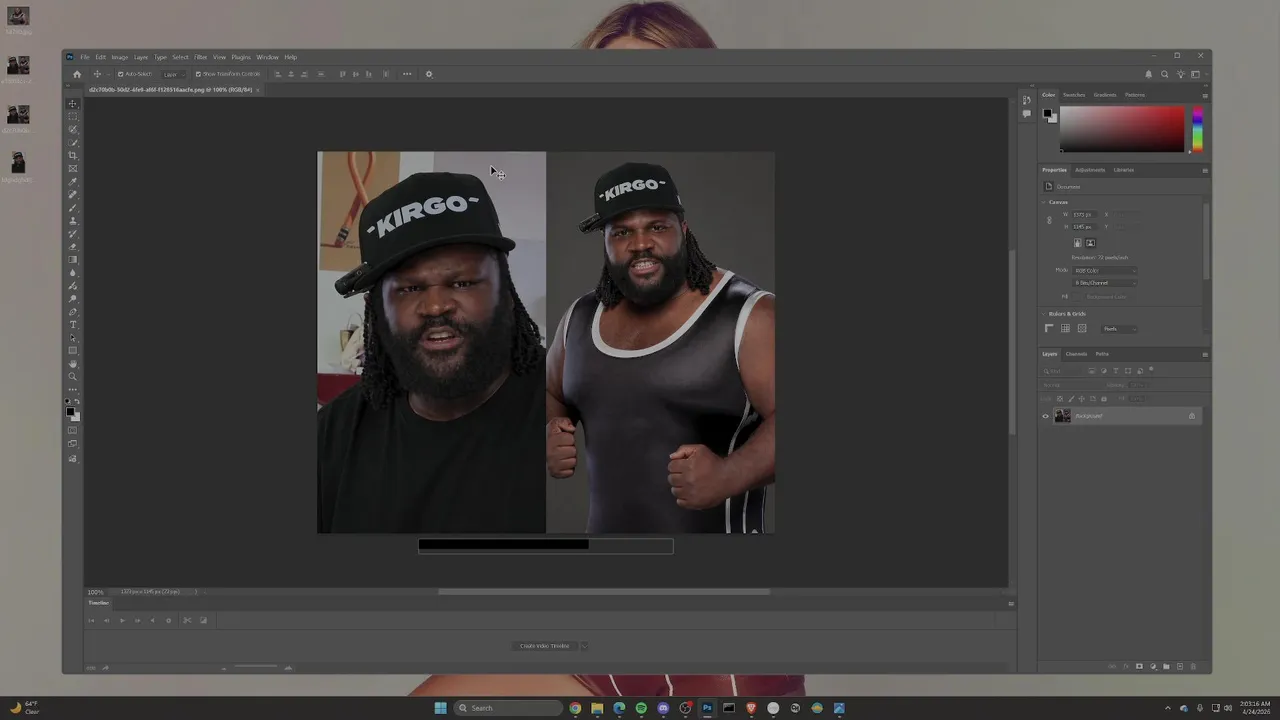Select the Spot Healing Brush tool
The image size is (1280, 720).
tap(72, 194)
